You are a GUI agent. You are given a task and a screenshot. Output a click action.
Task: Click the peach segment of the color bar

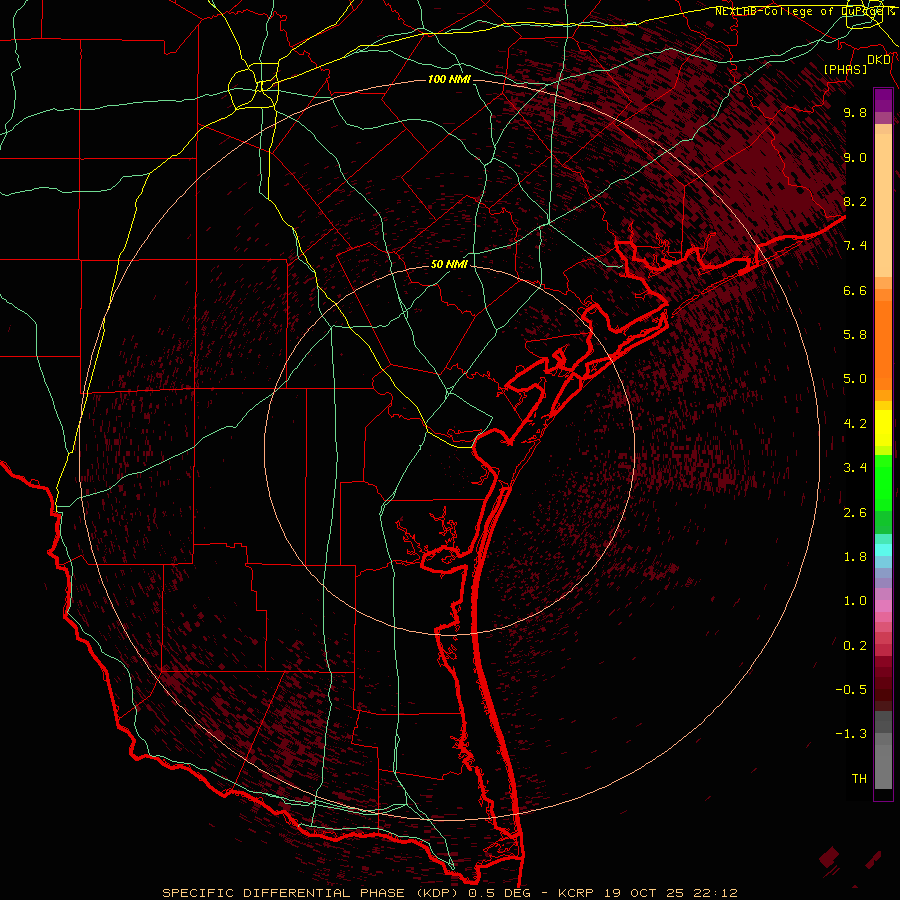[883, 205]
